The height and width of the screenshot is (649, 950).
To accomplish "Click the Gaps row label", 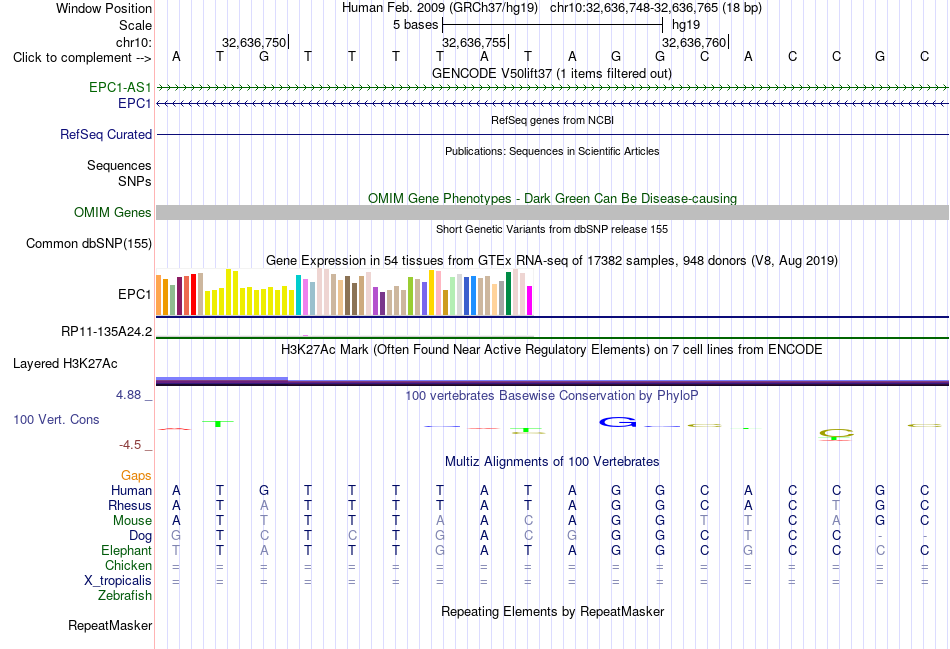I will pos(136,476).
